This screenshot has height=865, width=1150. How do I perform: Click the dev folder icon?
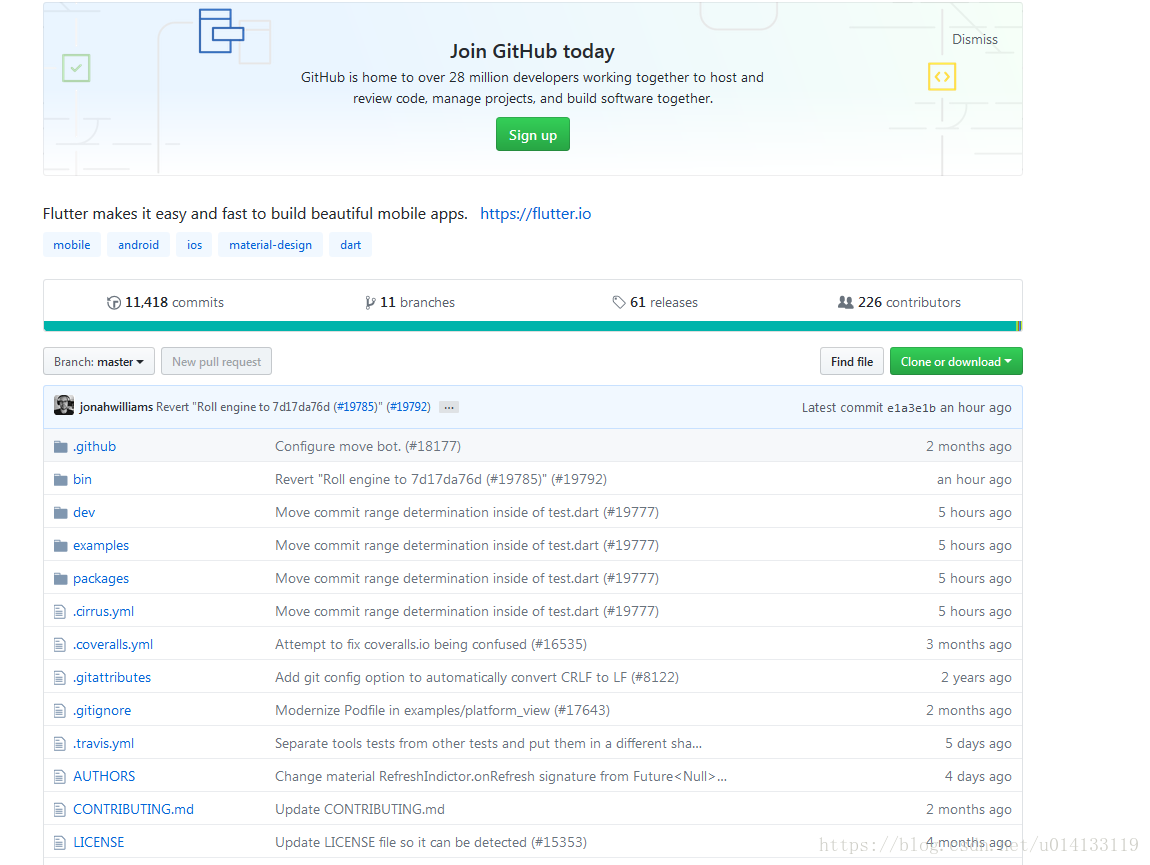[60, 513]
